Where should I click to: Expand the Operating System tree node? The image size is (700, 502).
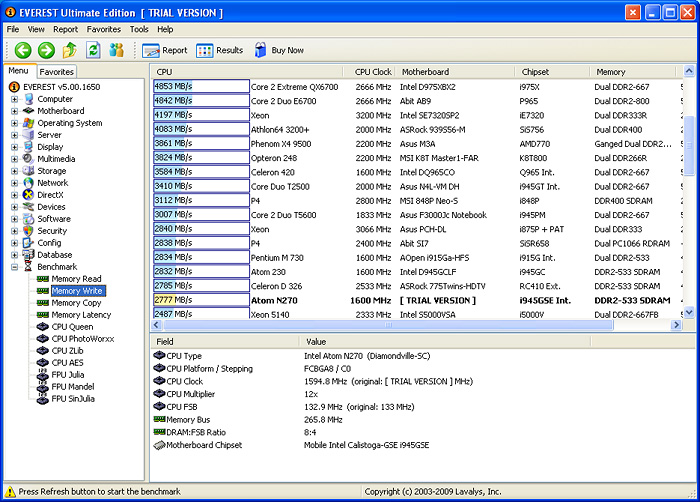[x=14, y=123]
